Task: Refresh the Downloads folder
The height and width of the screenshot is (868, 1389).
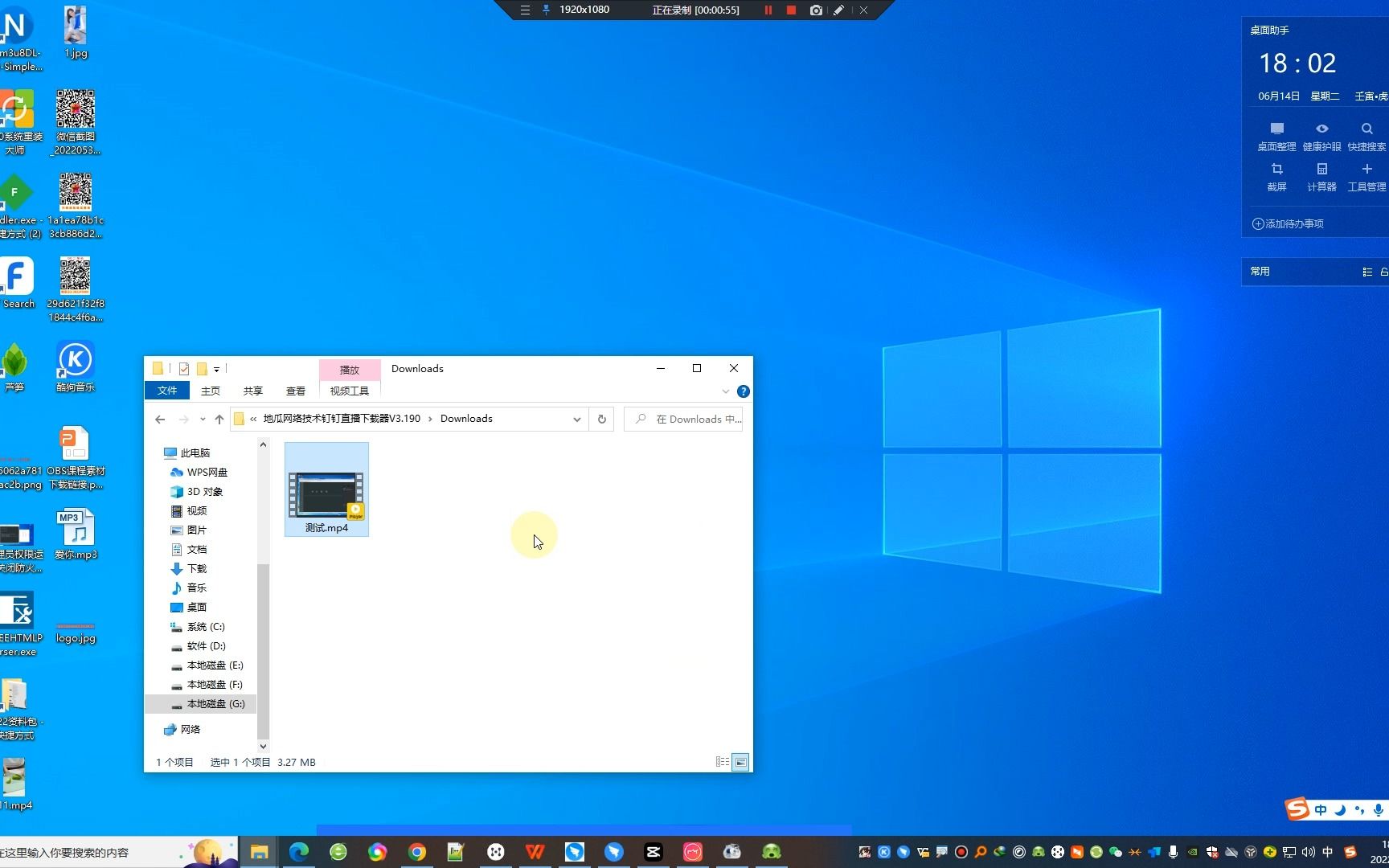Action: point(601,419)
